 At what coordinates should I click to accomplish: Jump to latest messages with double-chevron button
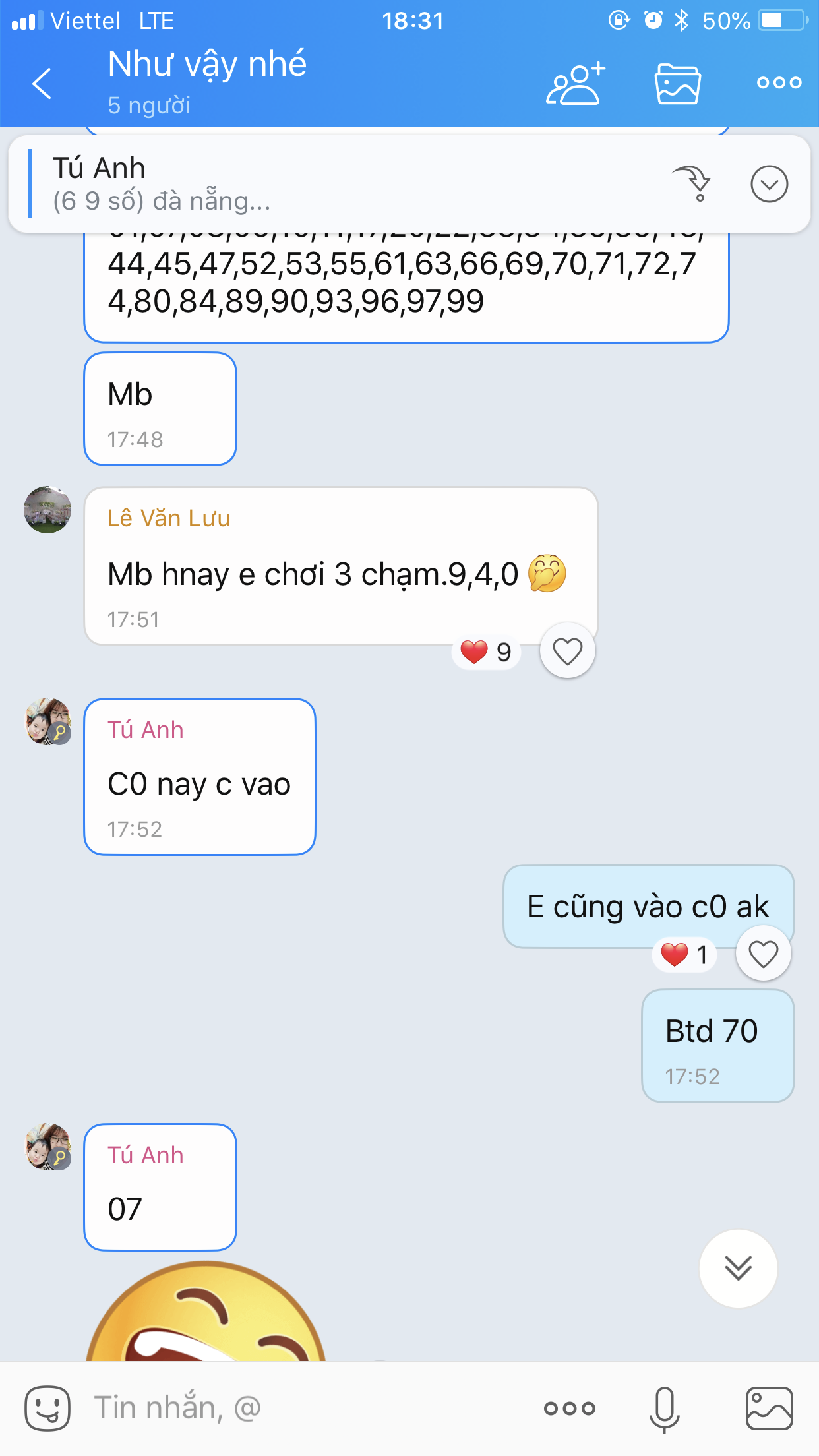tap(738, 1268)
